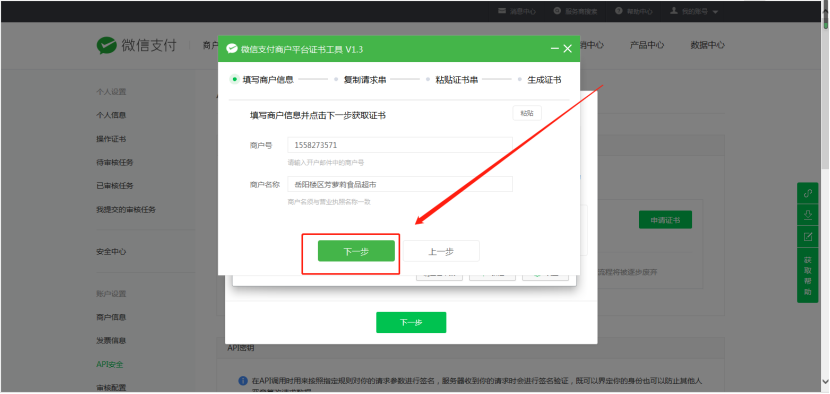Click the link icon in the right floating bar
830x394 pixels.
pos(808,193)
